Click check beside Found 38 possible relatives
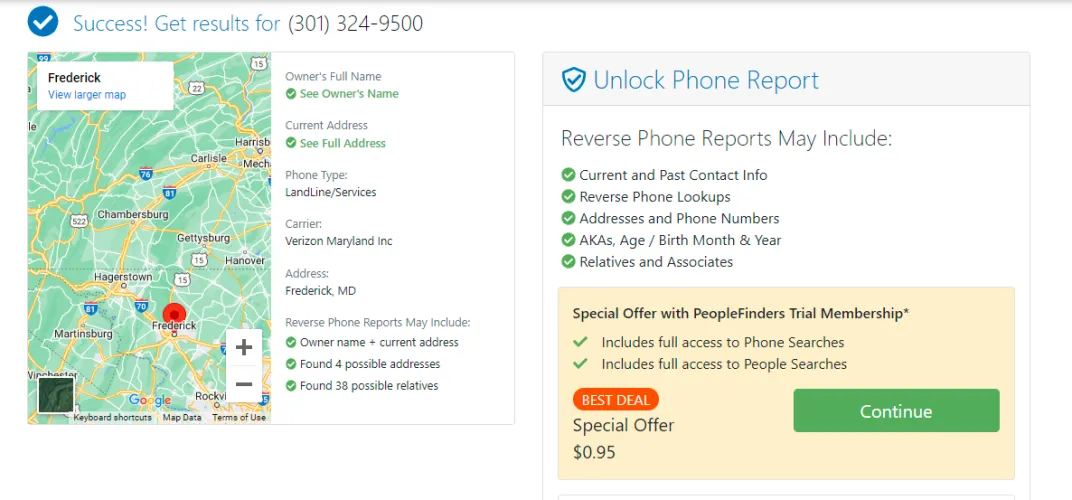Viewport: 1072px width, 500px height. [x=291, y=386]
